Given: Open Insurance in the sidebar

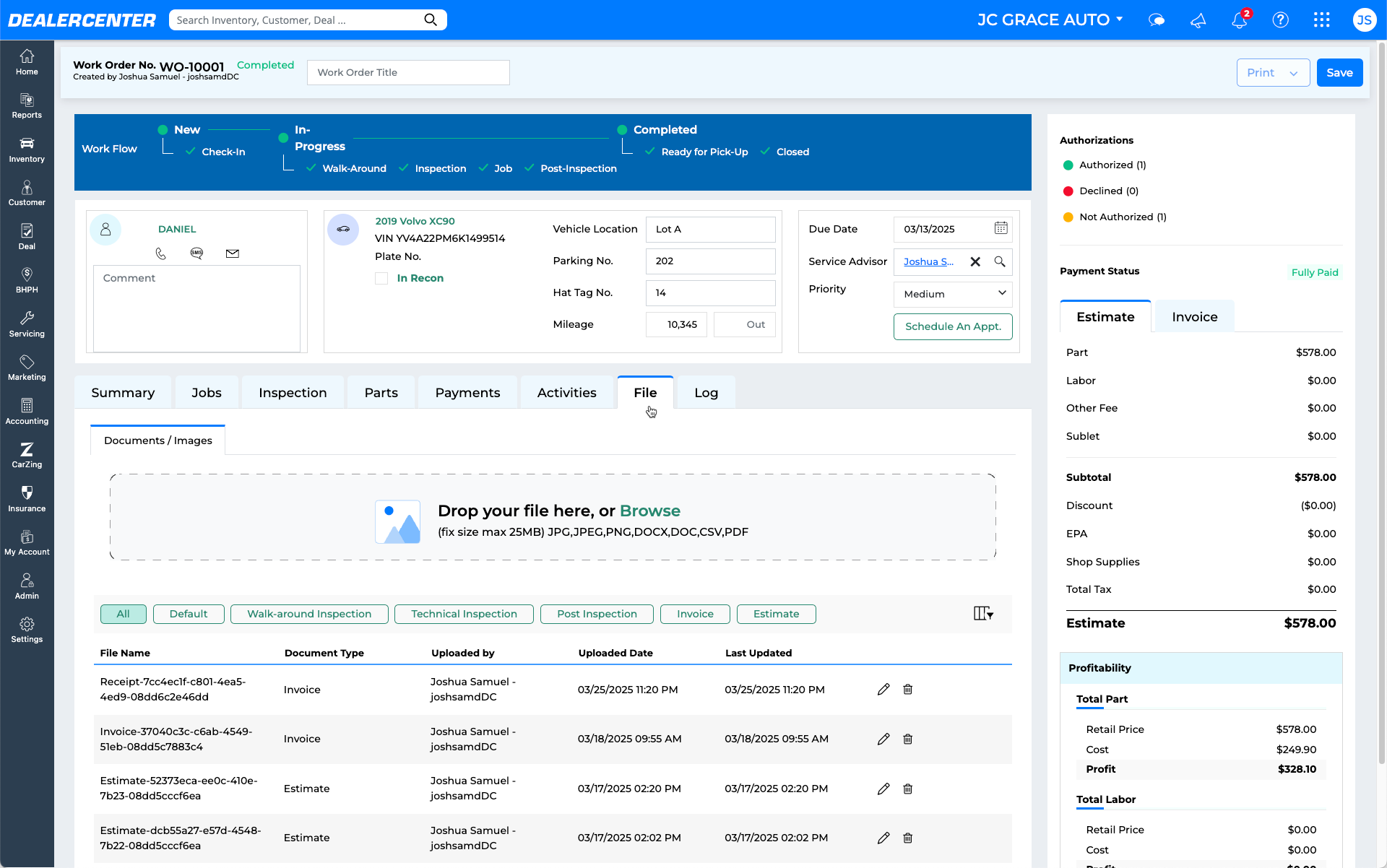Looking at the screenshot, I should [27, 499].
